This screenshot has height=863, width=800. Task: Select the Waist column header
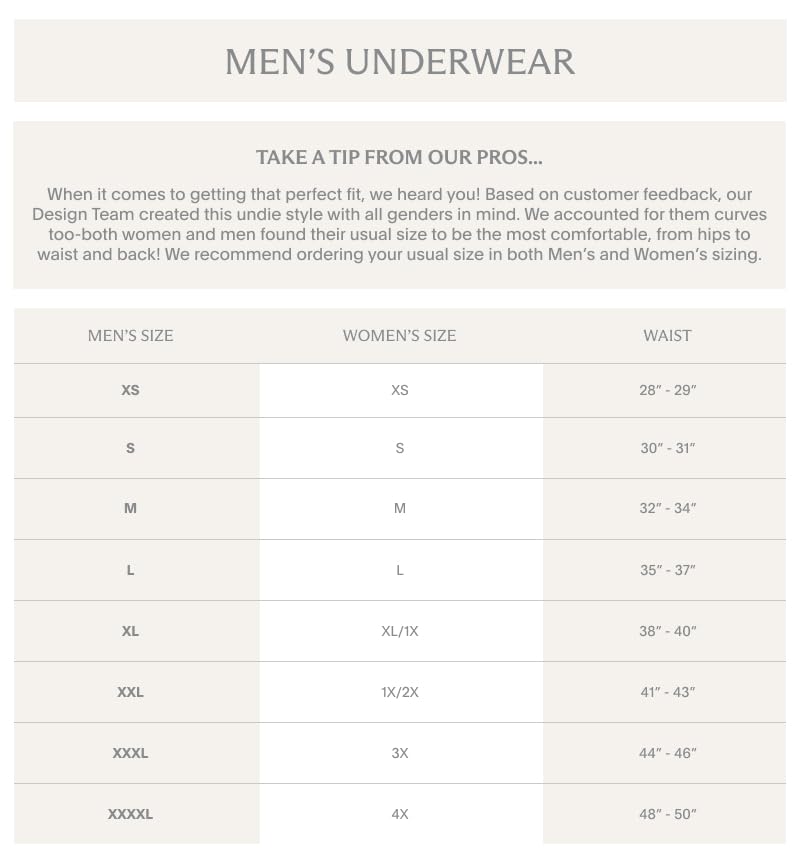pos(667,336)
